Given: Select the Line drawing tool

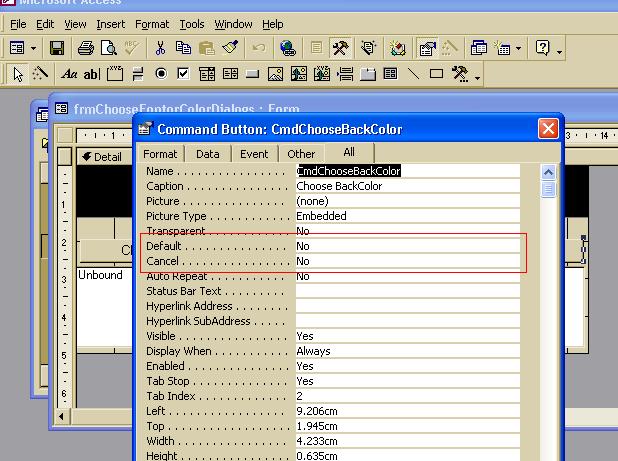Looking at the screenshot, I should (413, 74).
